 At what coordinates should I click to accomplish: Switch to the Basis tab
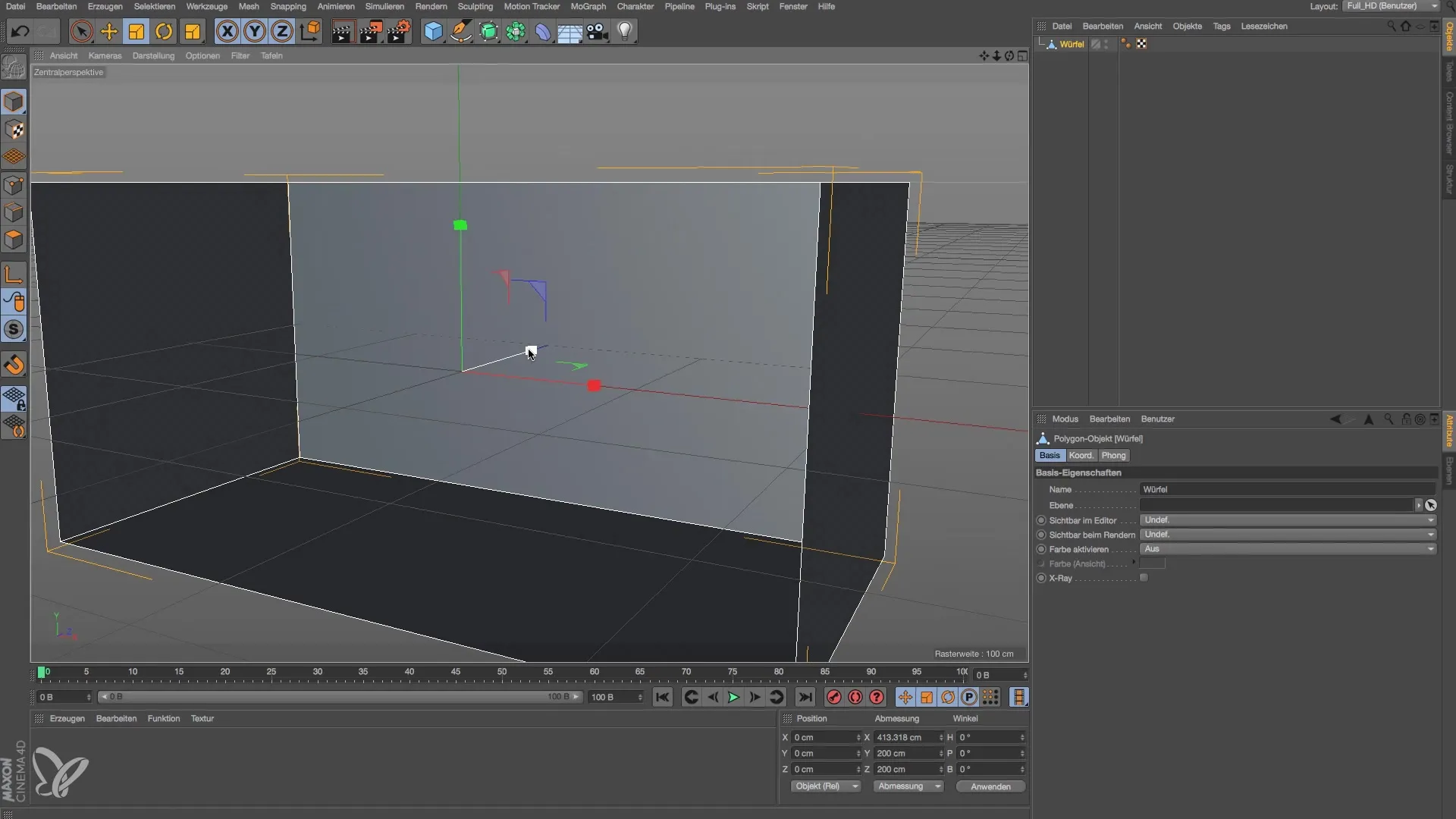(x=1050, y=455)
